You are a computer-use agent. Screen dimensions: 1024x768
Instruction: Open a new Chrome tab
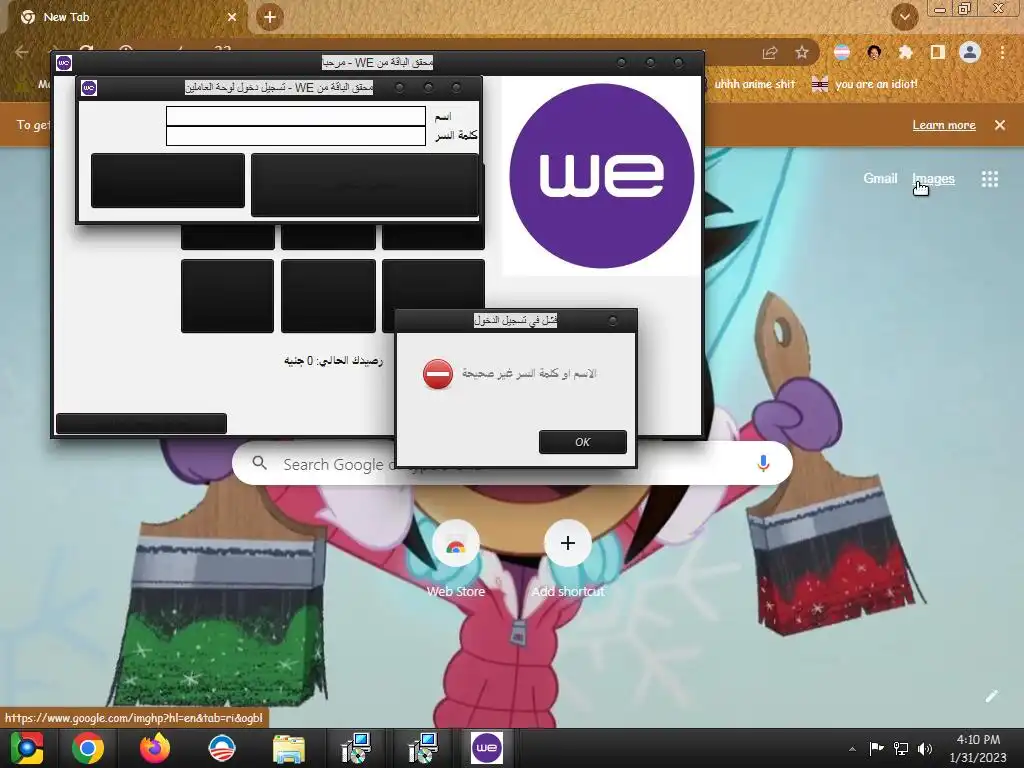pos(270,17)
